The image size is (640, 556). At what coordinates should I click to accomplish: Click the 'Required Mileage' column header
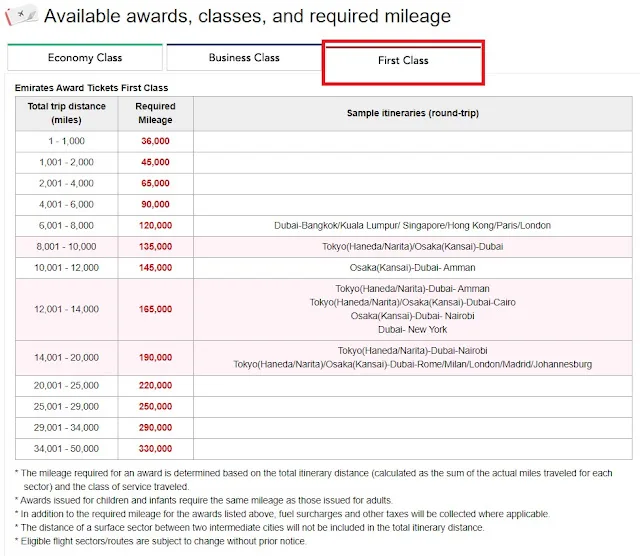[156, 113]
